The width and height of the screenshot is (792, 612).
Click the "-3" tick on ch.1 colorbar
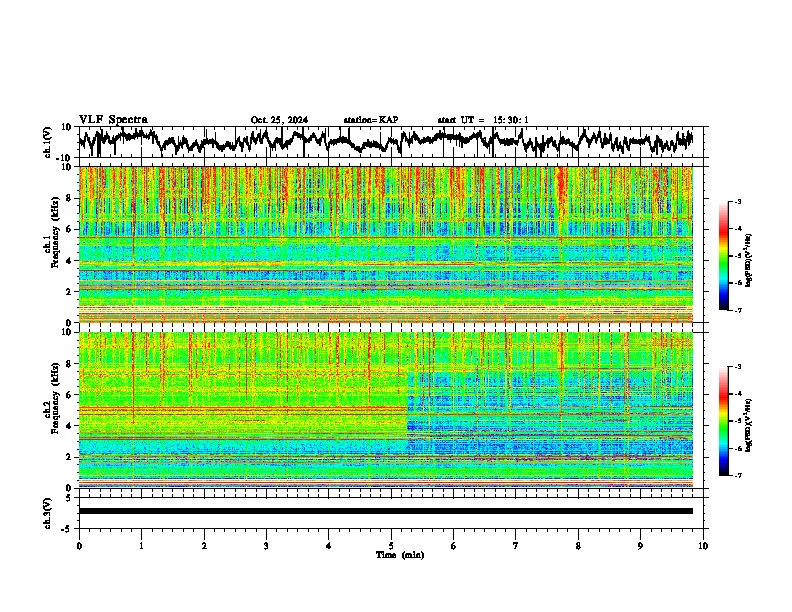(737, 202)
